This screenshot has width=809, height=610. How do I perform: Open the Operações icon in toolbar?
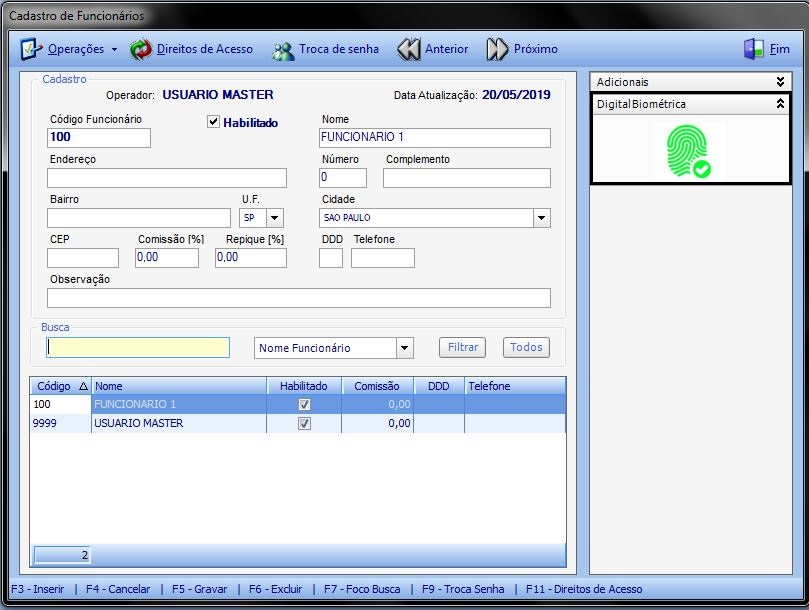31,49
